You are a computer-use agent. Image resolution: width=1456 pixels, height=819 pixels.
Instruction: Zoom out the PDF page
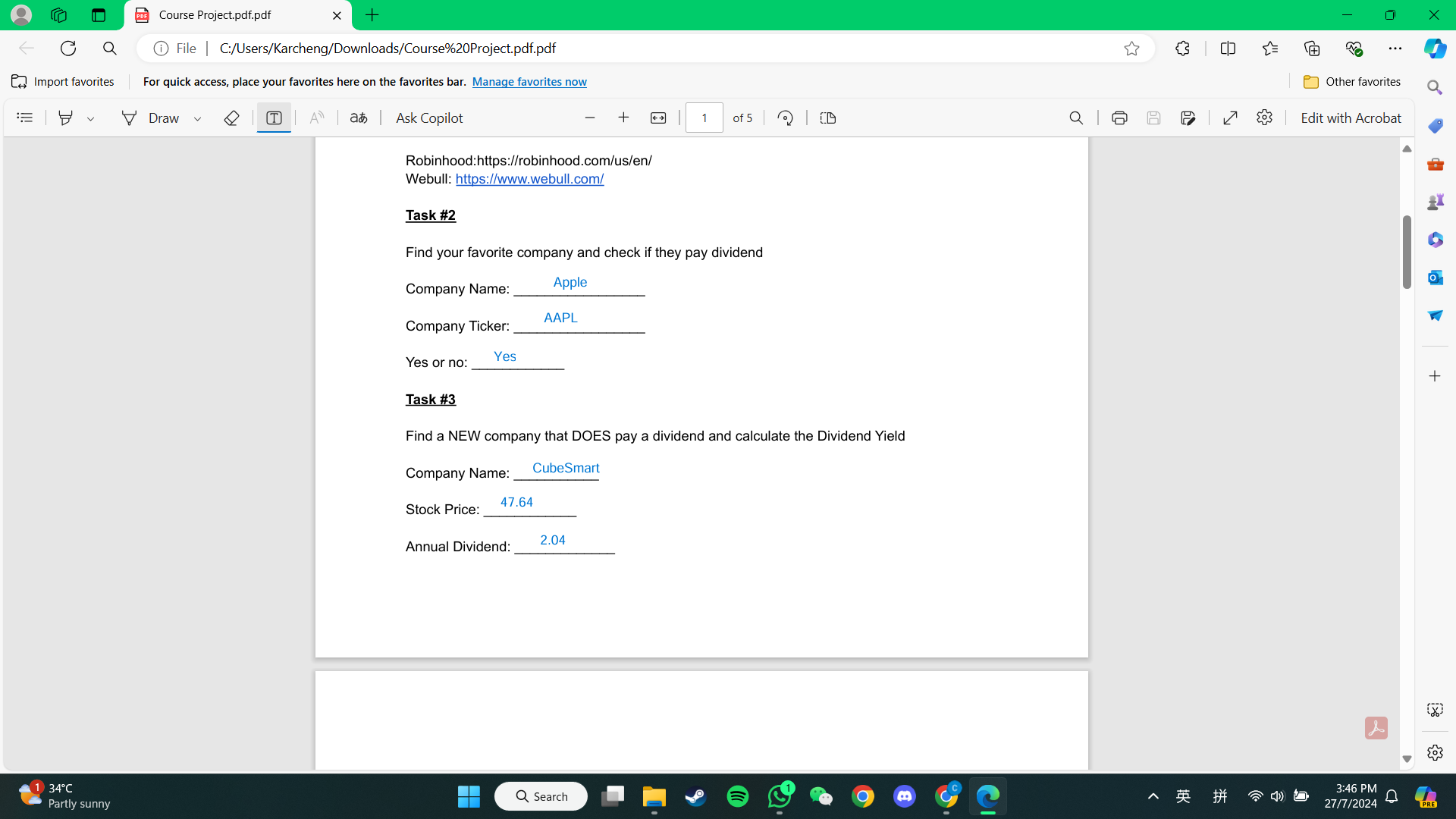(x=590, y=118)
